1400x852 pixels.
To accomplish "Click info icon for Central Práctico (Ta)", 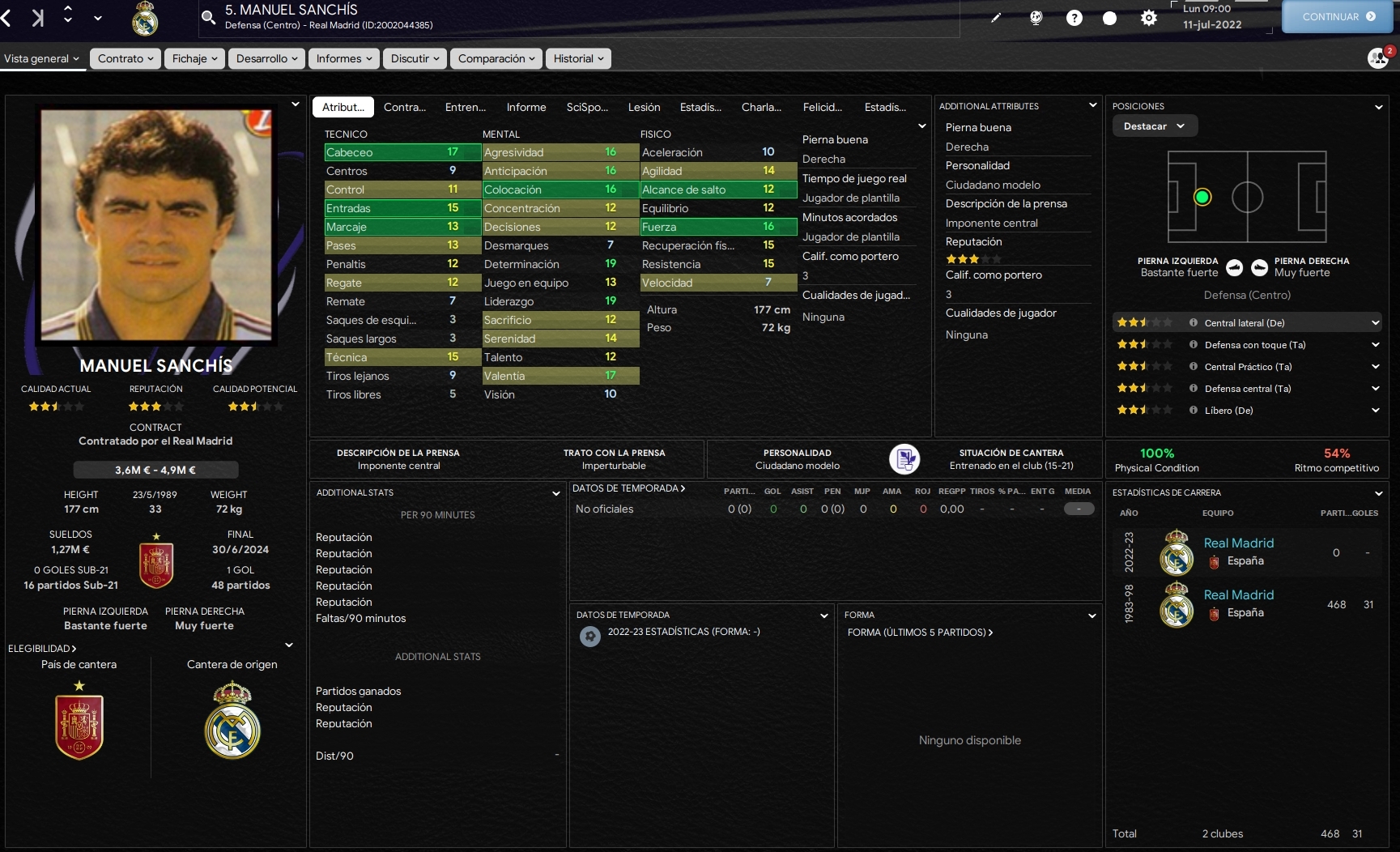I will (1193, 367).
